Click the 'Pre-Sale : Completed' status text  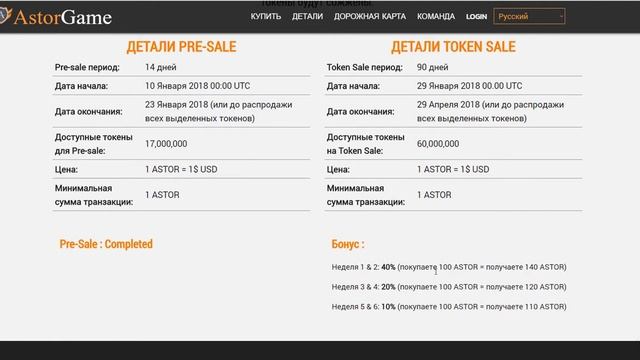106,244
